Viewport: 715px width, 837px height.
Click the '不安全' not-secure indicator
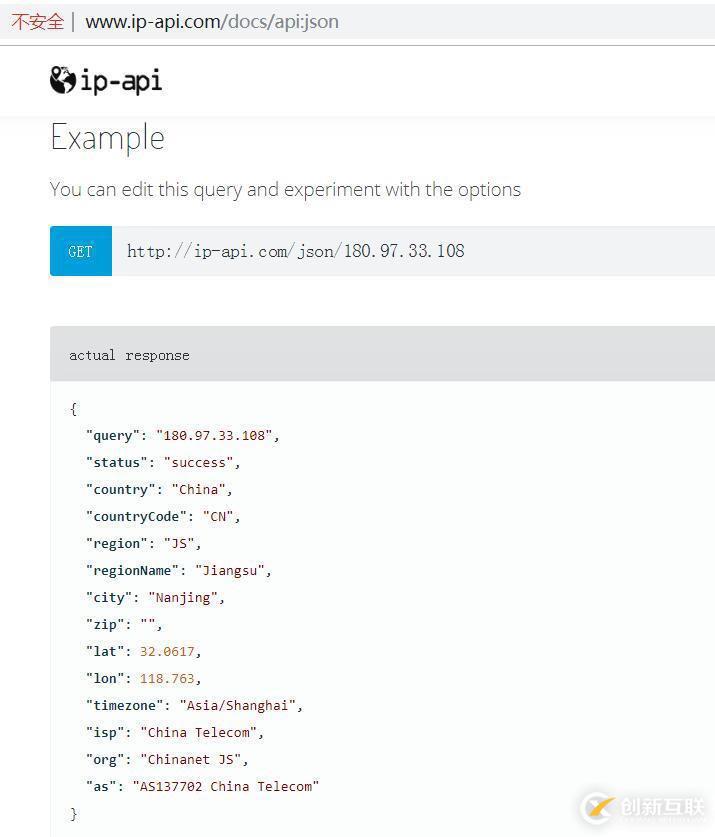37,22
